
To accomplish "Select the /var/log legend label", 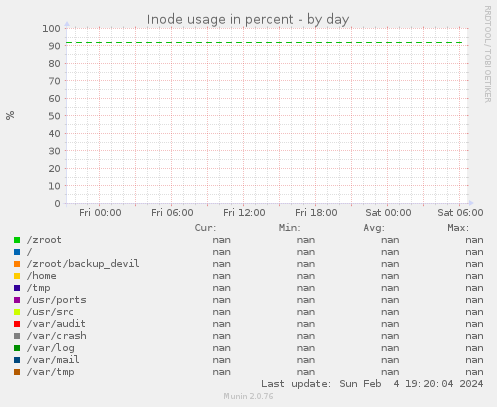I will (x=51, y=348).
